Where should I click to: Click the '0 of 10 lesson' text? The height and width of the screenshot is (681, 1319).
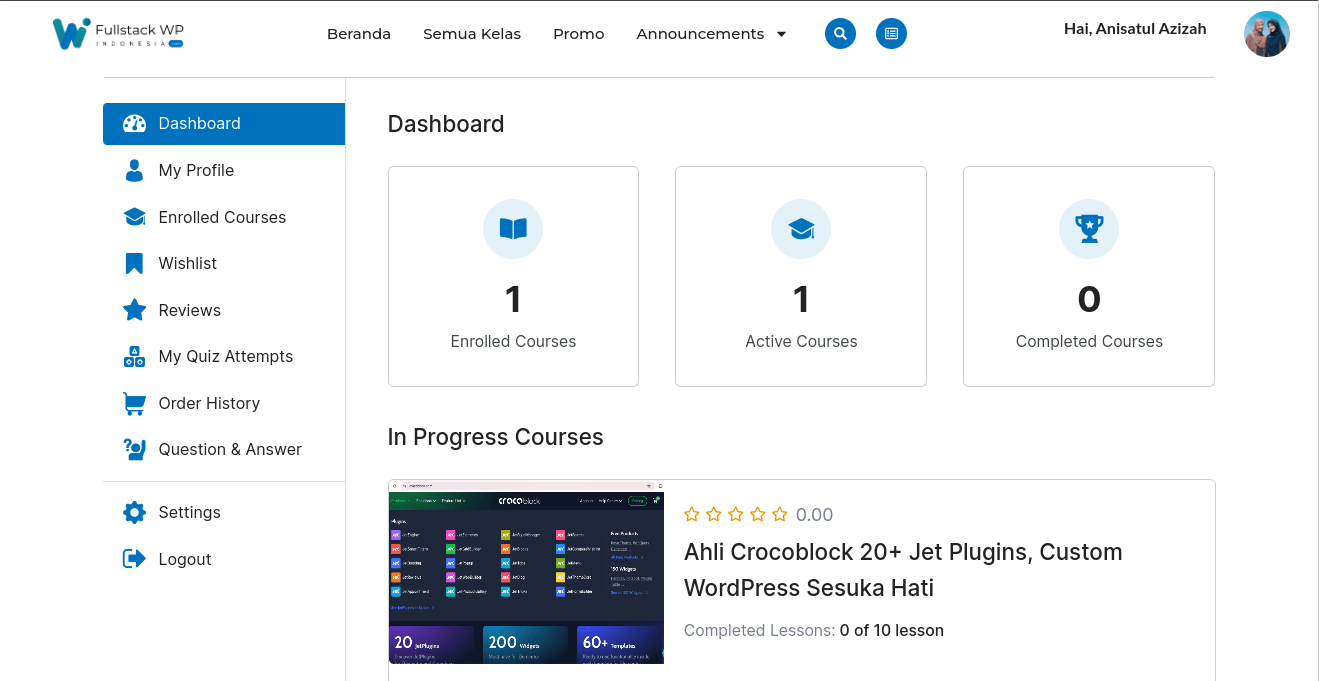(x=892, y=630)
